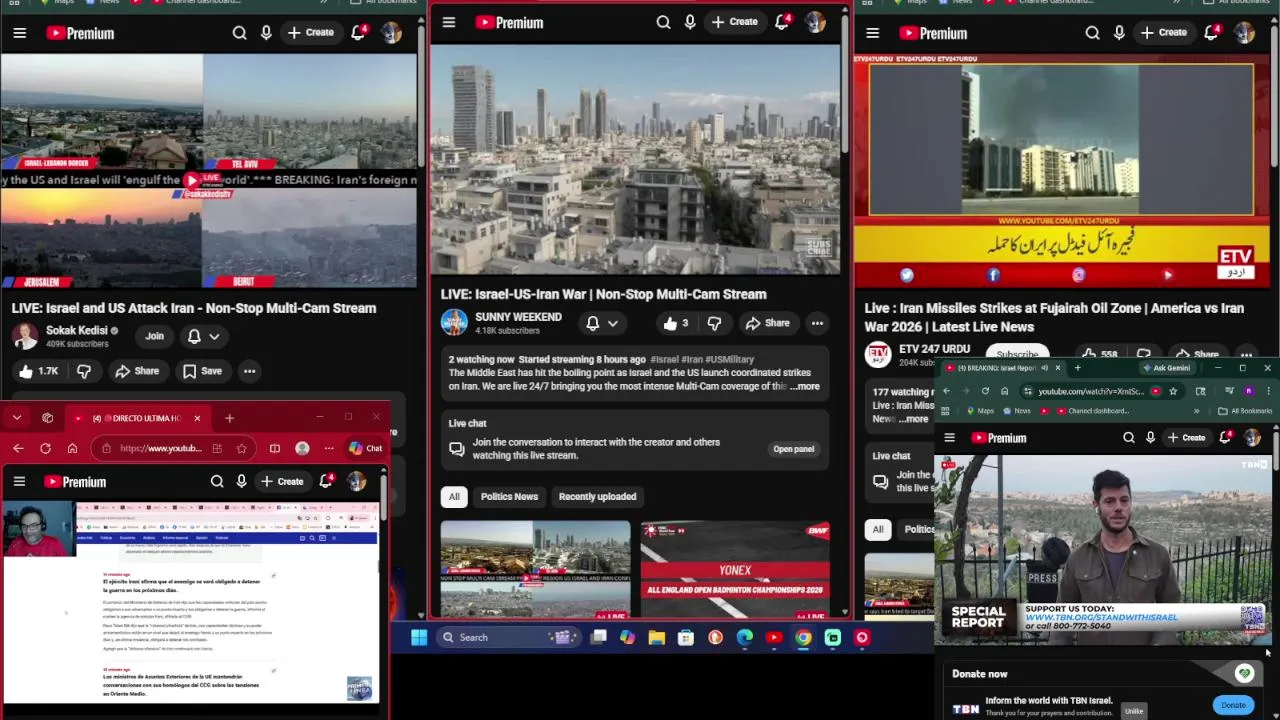
Task: Open Edge workspaces icon beside DIRECTO ULTIMA tab
Action: [x=47, y=418]
